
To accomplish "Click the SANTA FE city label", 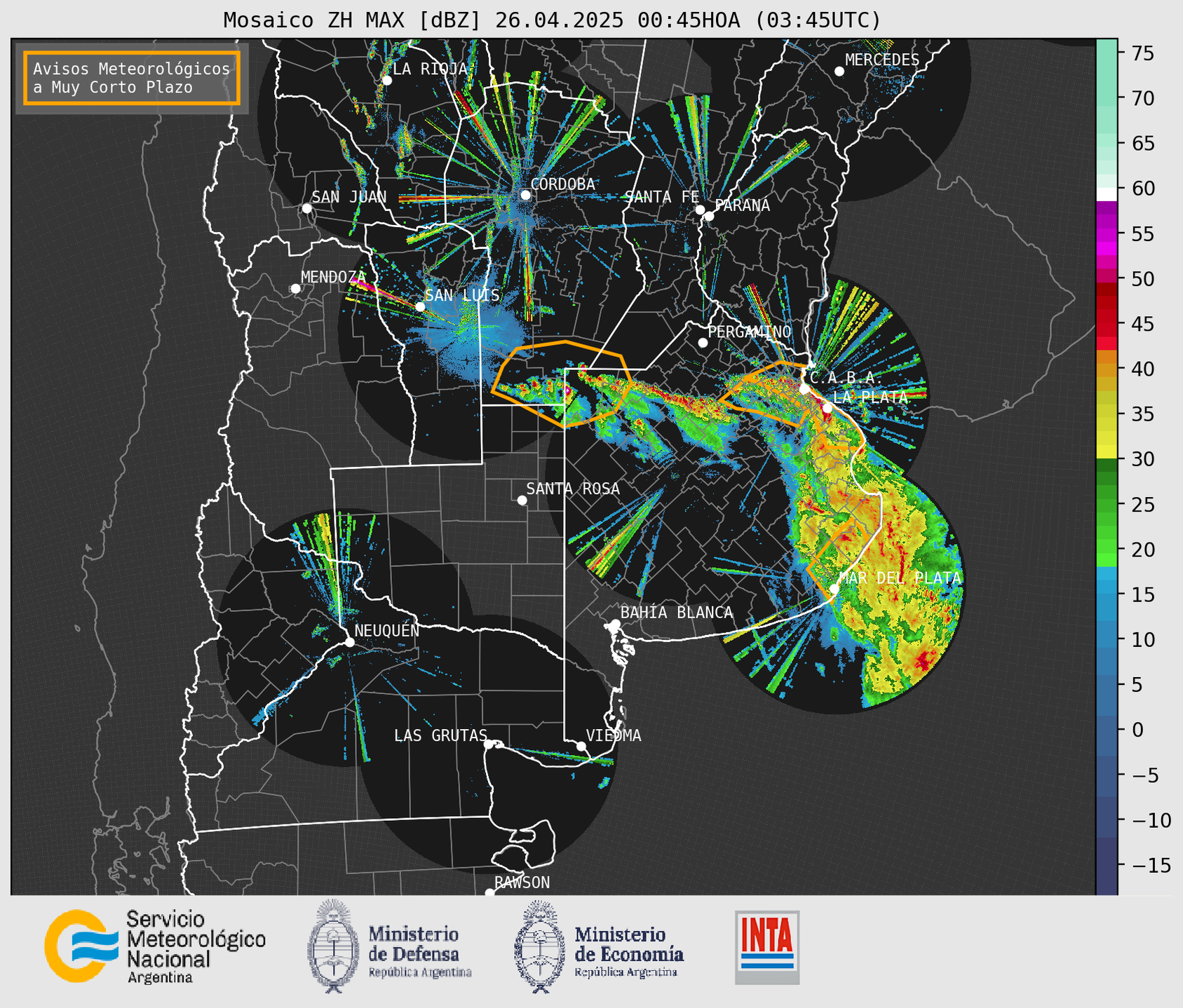I will [662, 197].
